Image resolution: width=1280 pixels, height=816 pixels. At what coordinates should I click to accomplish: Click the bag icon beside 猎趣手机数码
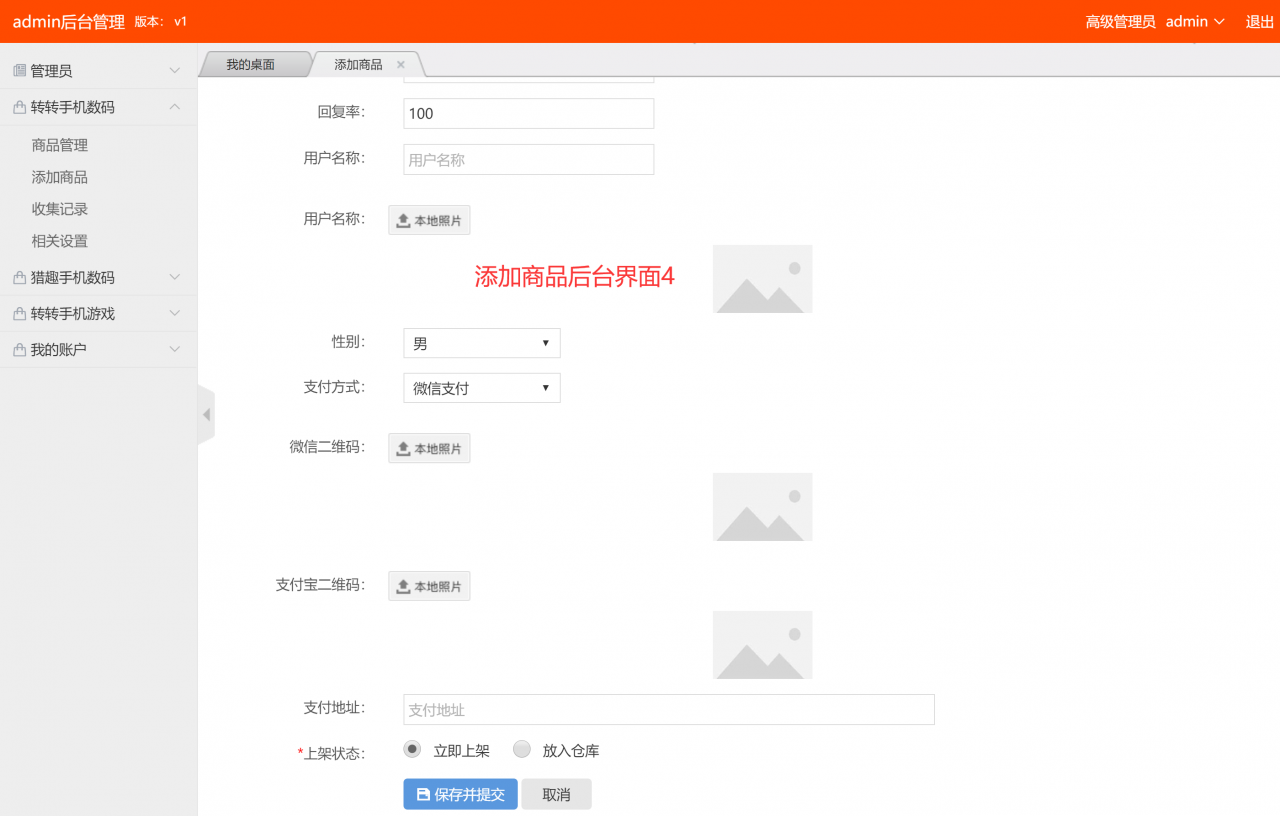point(19,278)
